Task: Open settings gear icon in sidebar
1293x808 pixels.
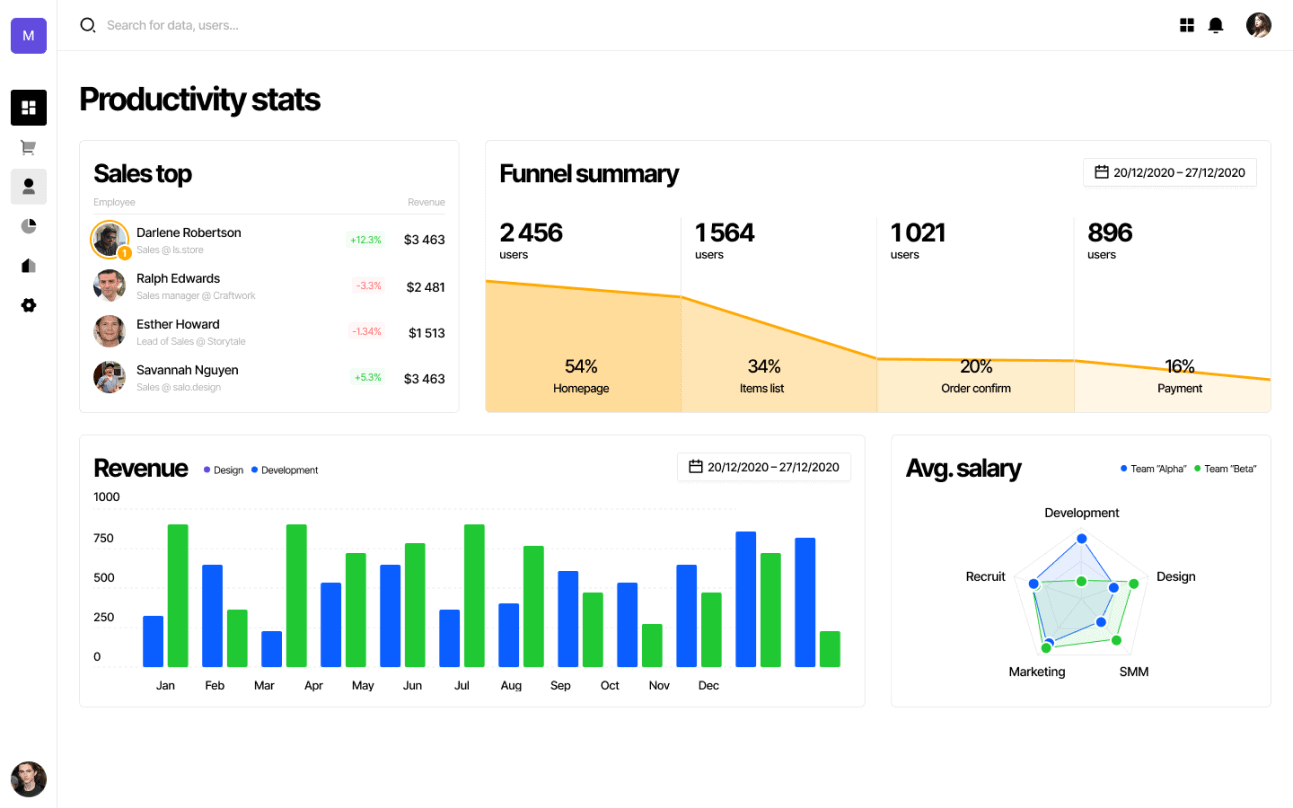Action: (x=28, y=305)
